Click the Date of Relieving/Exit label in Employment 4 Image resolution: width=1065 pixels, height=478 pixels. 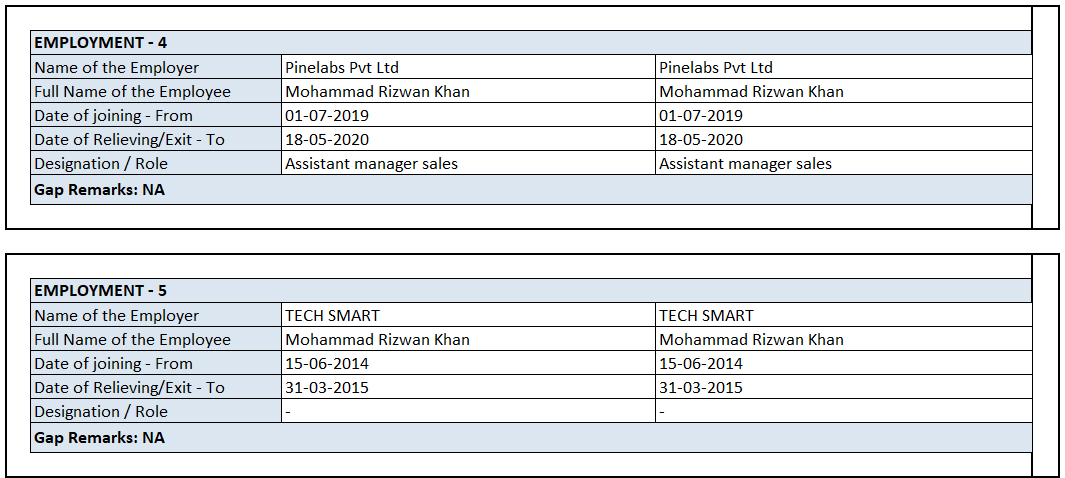[x=130, y=140]
